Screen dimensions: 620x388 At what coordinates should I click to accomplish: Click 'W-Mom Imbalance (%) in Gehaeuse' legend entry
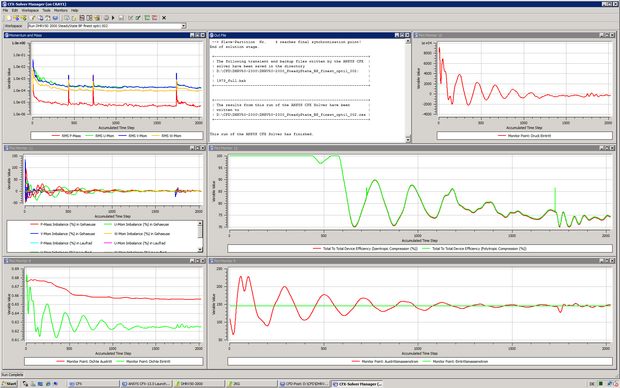136,234
